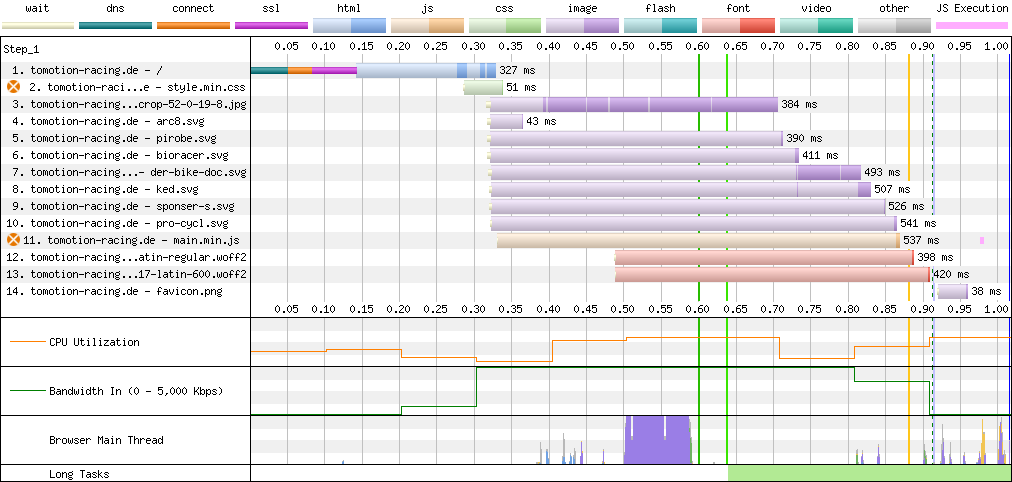The height and width of the screenshot is (482, 1012).
Task: Click the purple bar of crop-52-0-19-8.jpg
Action: pyautogui.click(x=634, y=104)
